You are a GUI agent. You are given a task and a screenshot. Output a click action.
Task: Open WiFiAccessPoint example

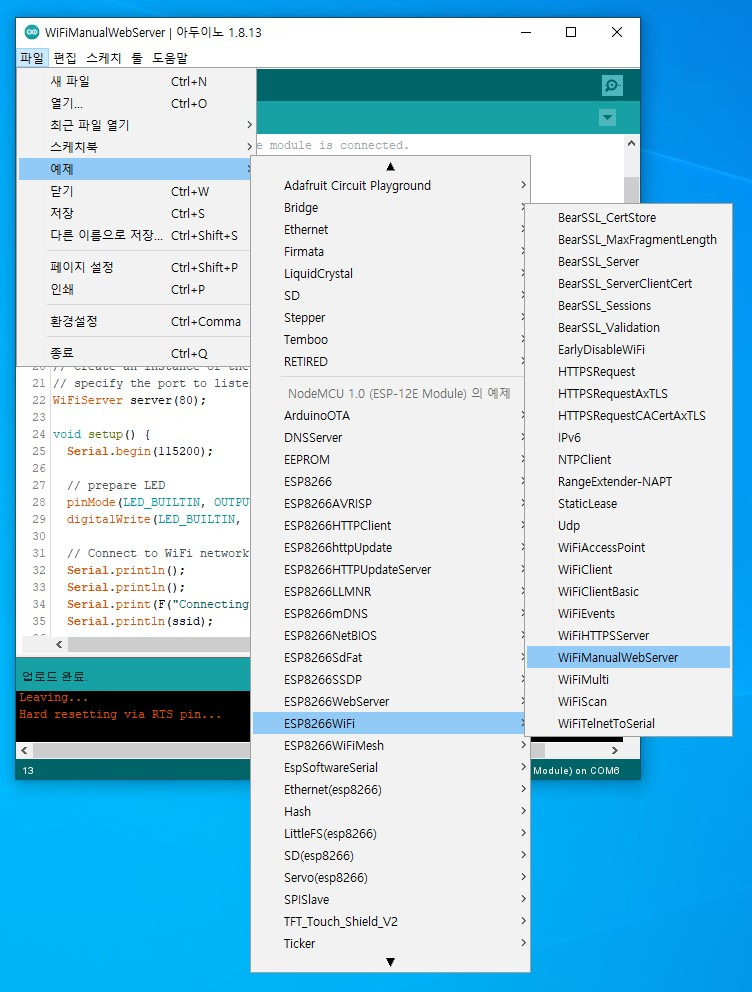click(x=628, y=548)
